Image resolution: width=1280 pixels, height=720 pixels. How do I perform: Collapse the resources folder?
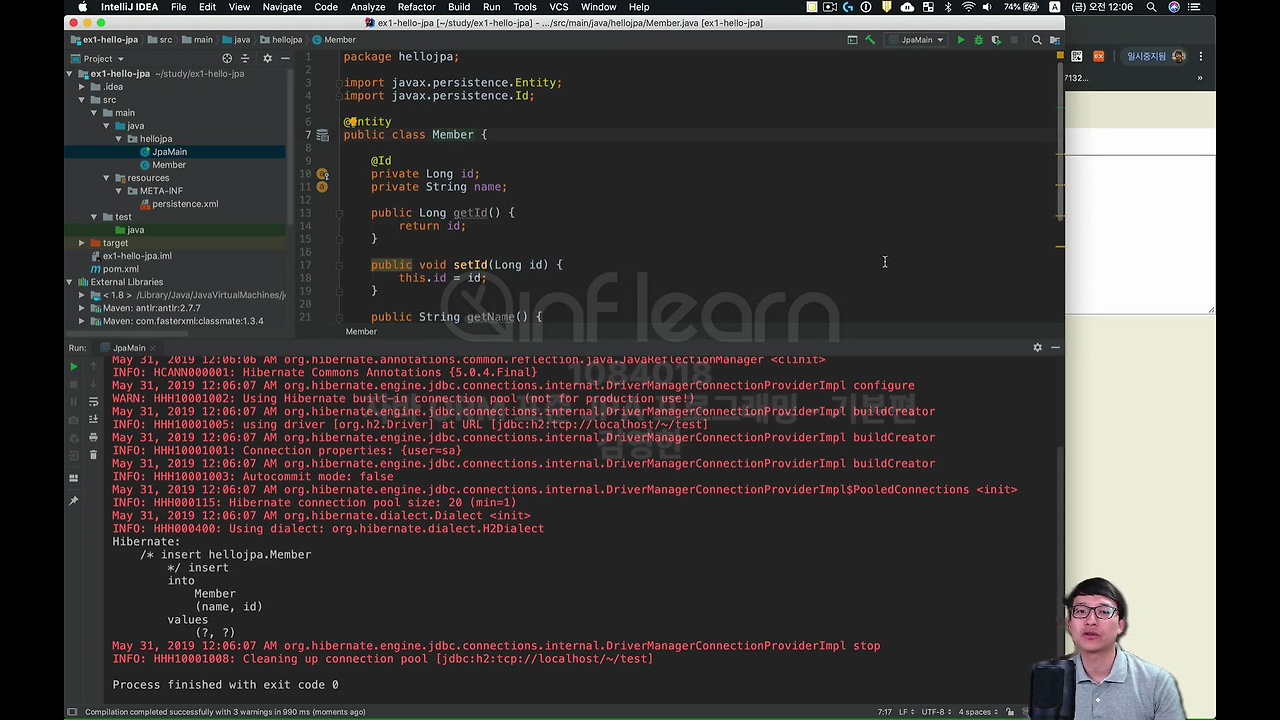[x=106, y=178]
